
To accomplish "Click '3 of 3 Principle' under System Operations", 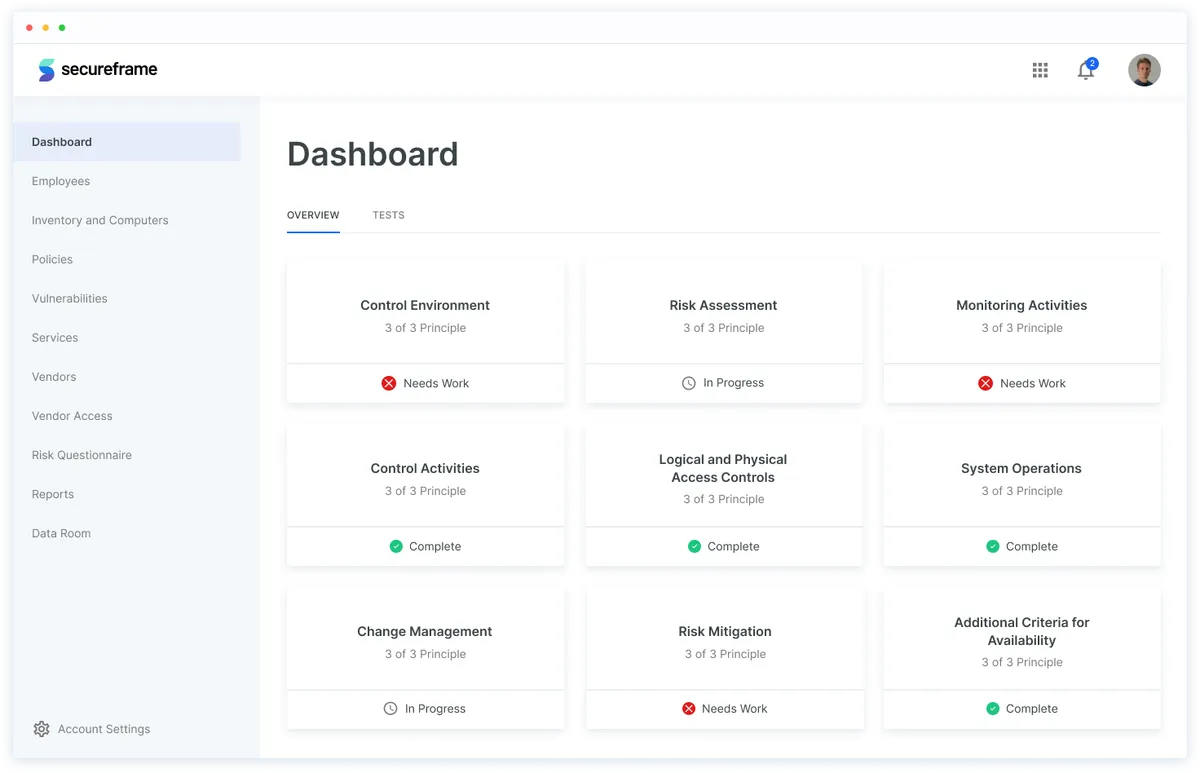I will pyautogui.click(x=1021, y=491).
